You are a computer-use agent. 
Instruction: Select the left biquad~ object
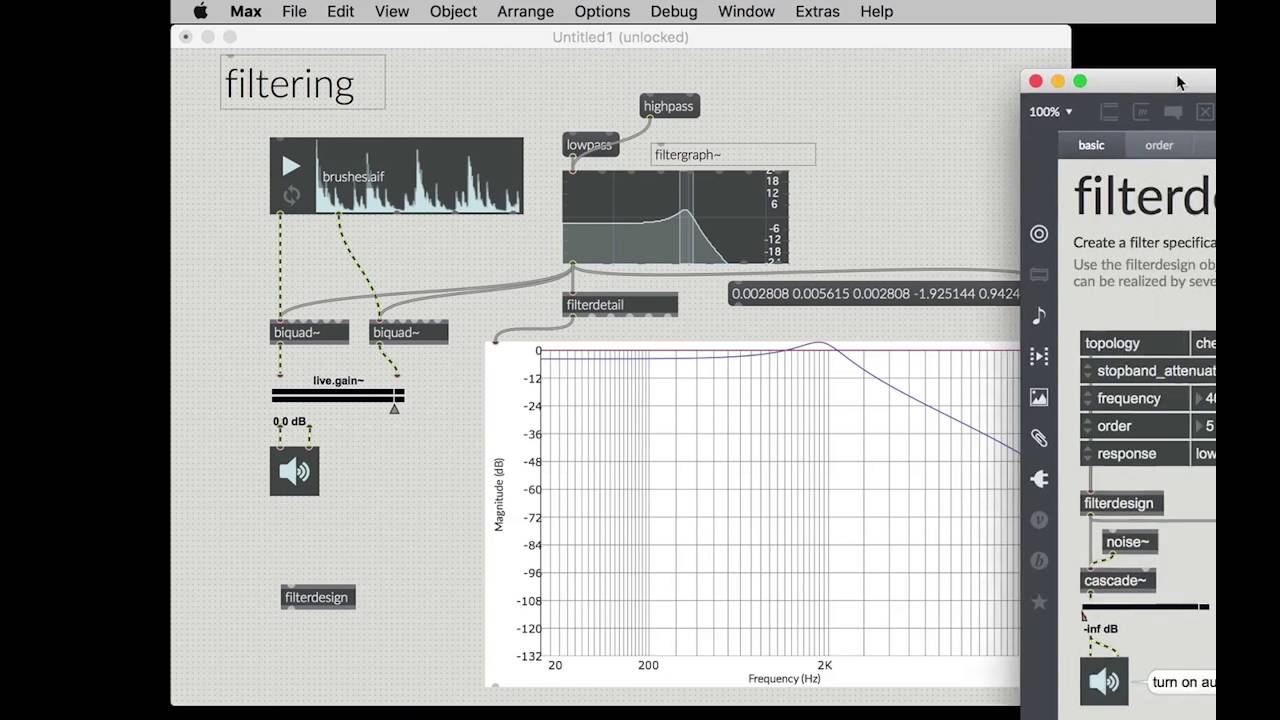(309, 332)
